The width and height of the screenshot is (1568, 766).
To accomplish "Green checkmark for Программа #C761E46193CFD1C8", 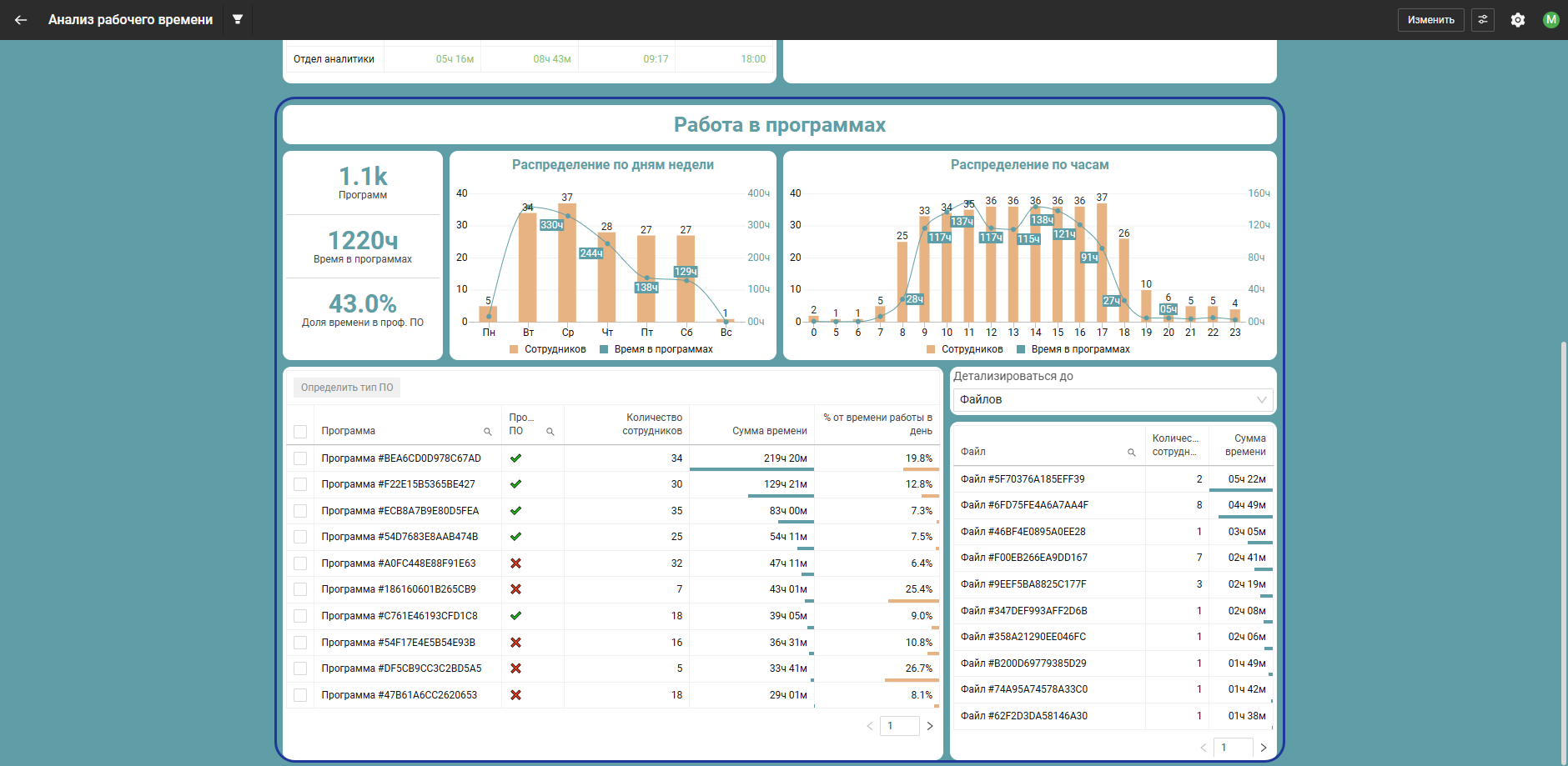I will (x=515, y=616).
